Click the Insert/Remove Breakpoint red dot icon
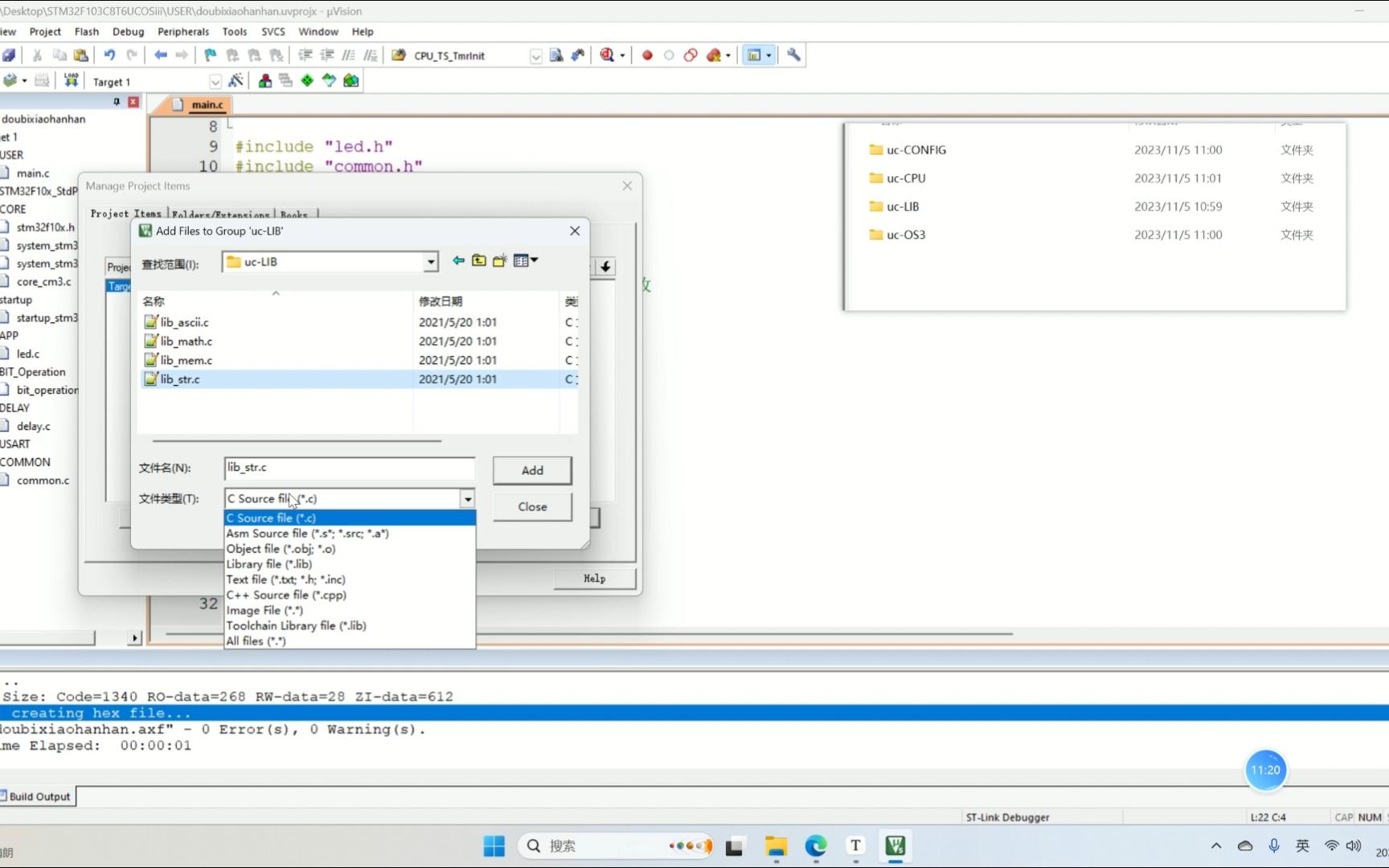 point(647,55)
